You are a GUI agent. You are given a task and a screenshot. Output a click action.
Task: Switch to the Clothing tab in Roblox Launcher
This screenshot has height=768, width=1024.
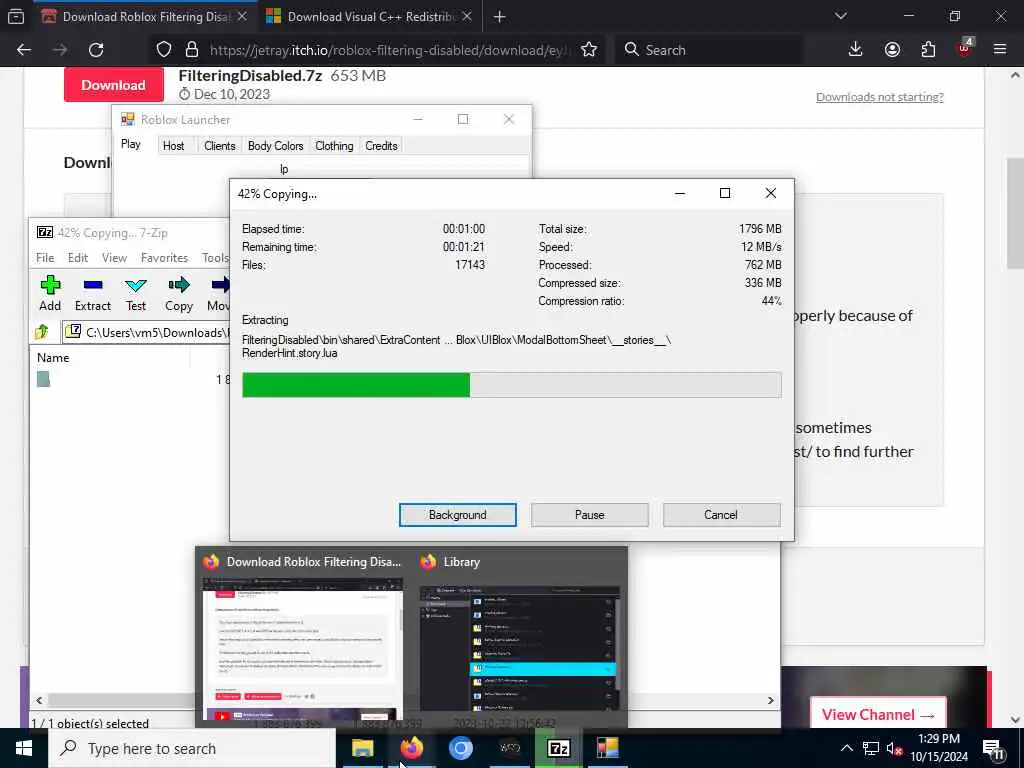pyautogui.click(x=334, y=146)
